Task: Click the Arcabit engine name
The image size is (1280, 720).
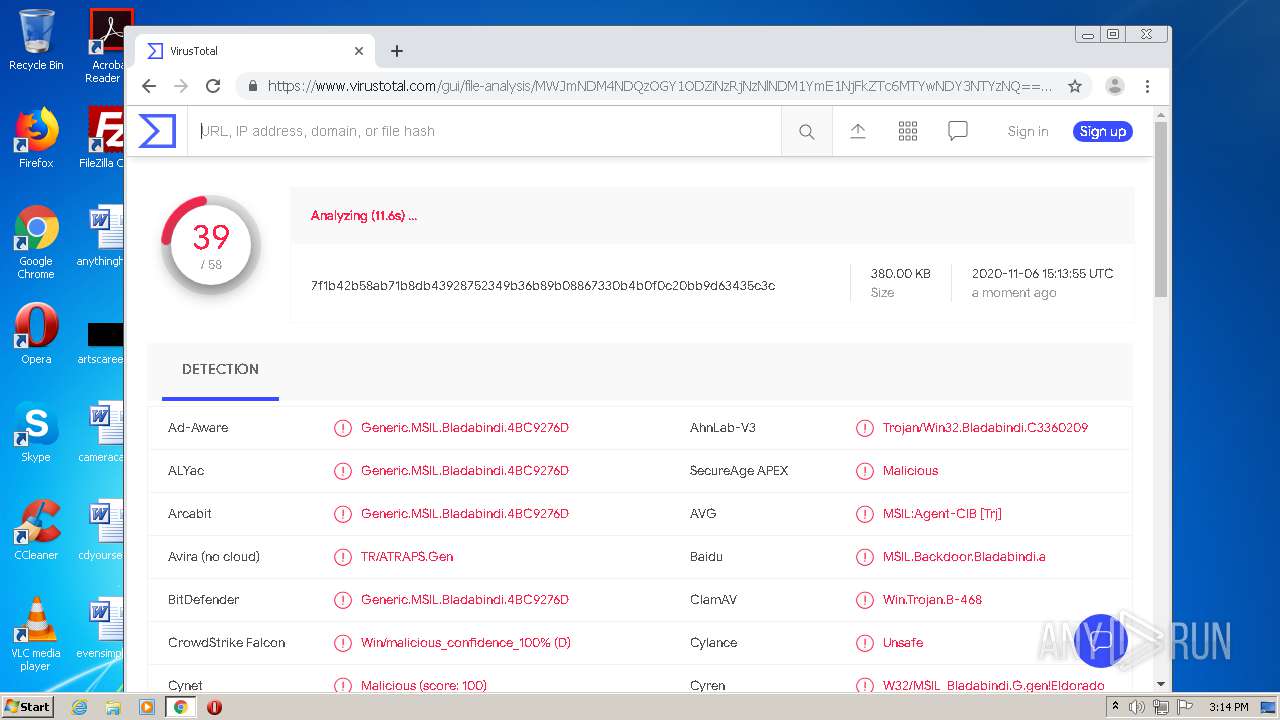Action: pos(190,514)
